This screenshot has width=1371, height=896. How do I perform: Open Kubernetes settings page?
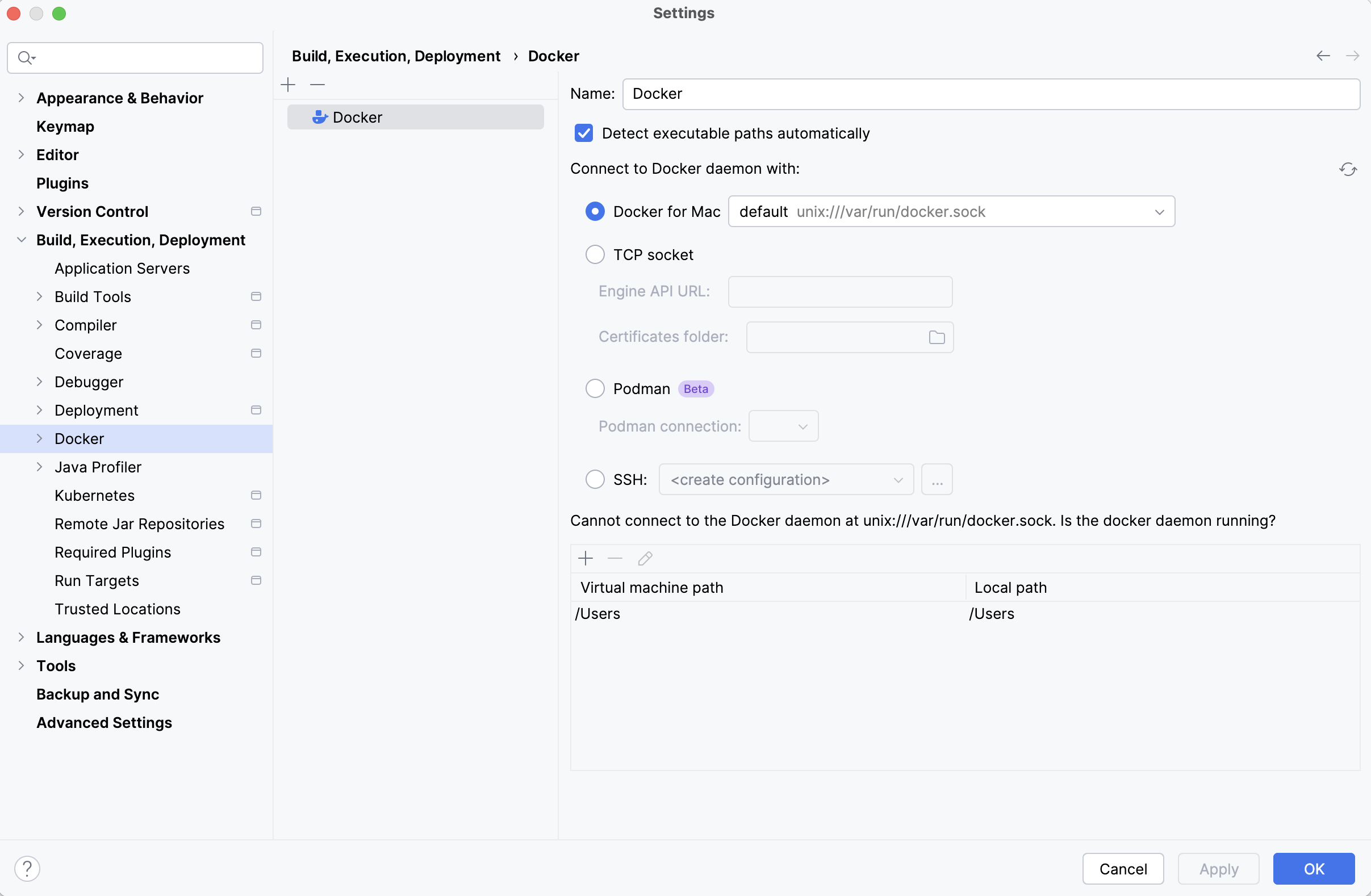pos(94,495)
